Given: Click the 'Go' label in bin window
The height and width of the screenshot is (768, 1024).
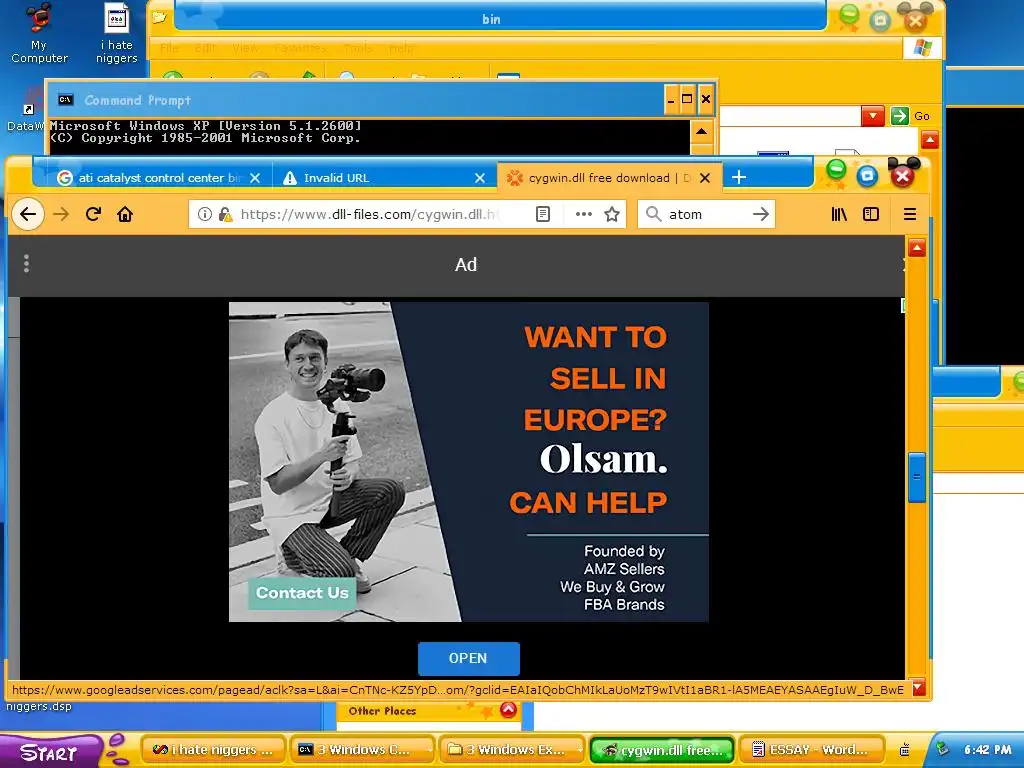Looking at the screenshot, I should 921,116.
